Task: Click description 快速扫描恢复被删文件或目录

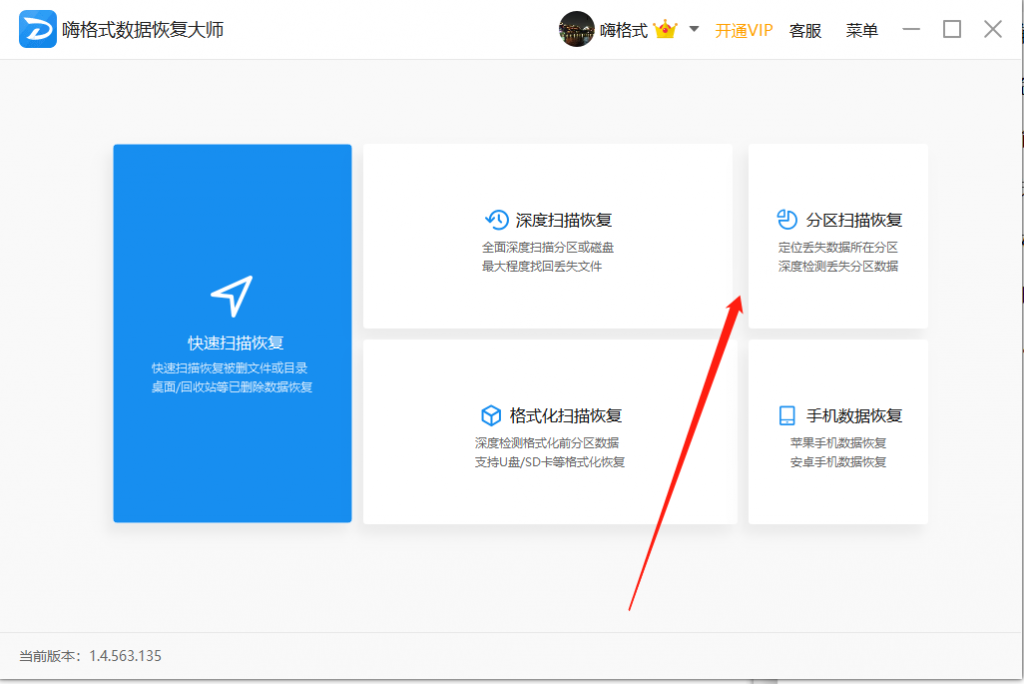Action: [x=229, y=368]
